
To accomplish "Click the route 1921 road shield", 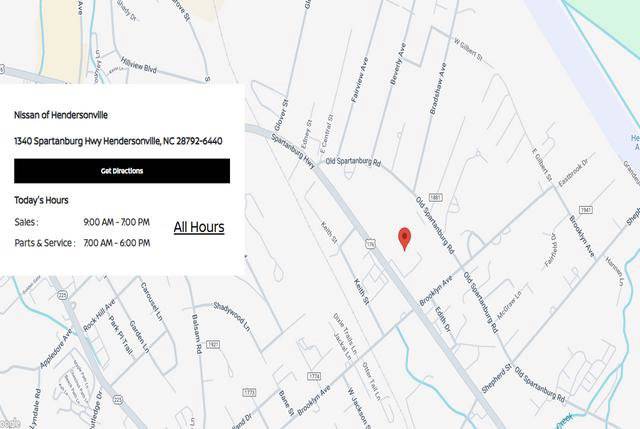I will [215, 343].
